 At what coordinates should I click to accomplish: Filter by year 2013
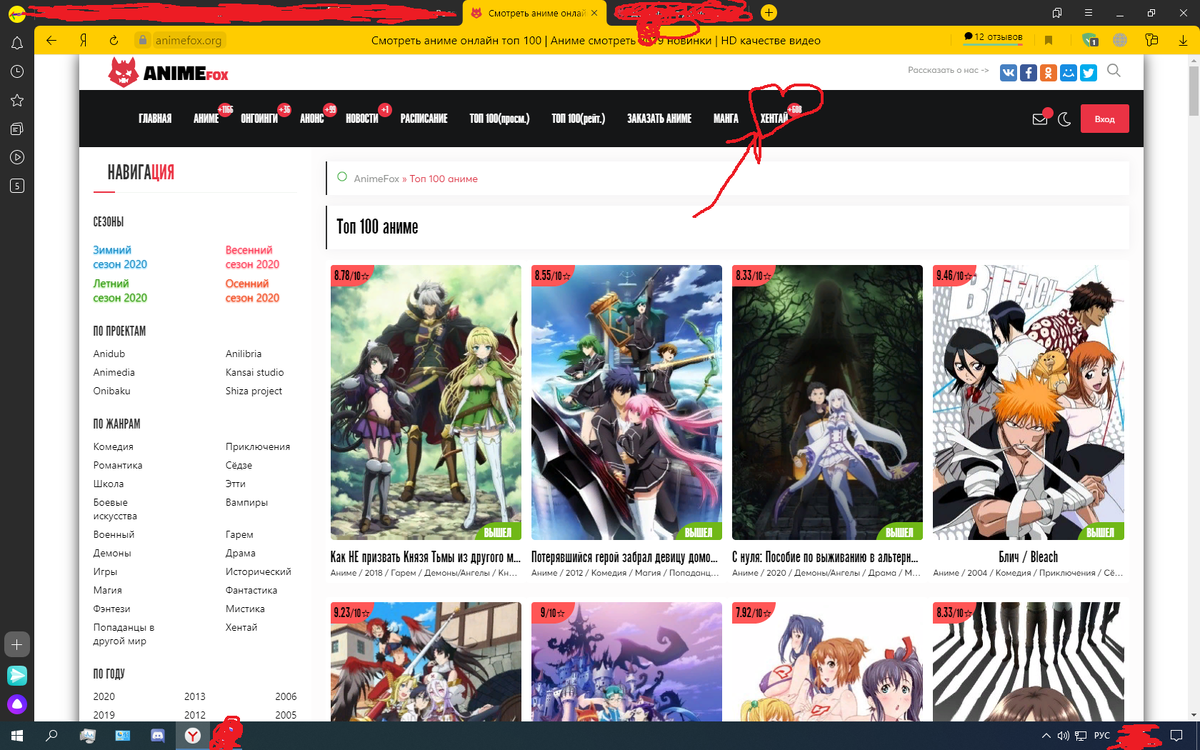[195, 696]
